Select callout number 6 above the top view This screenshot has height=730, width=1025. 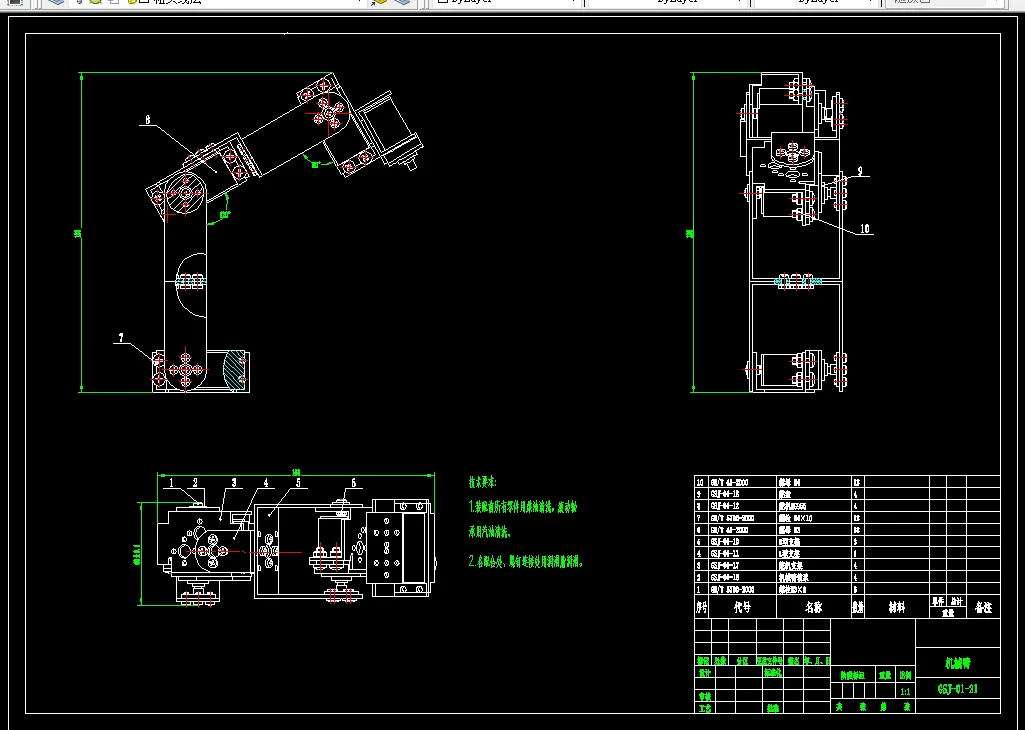coord(354,482)
